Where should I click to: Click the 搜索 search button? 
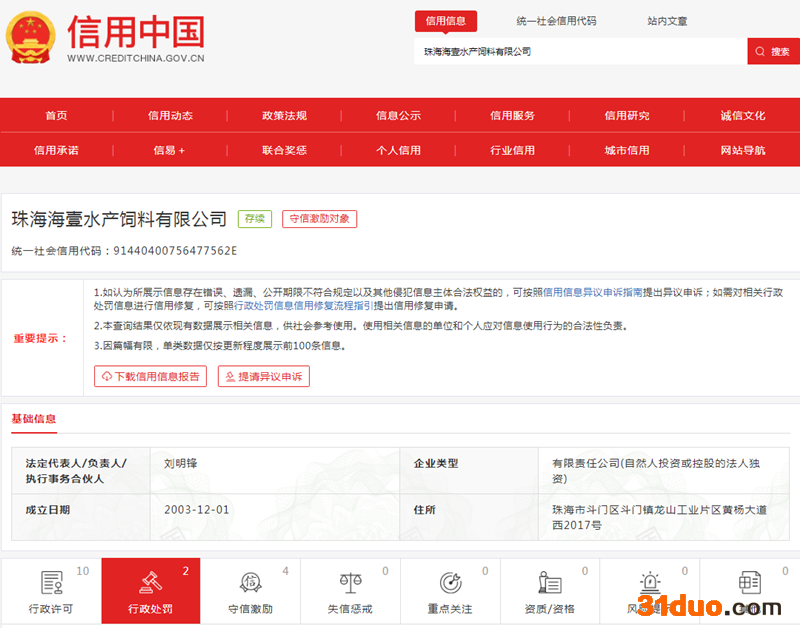773,51
